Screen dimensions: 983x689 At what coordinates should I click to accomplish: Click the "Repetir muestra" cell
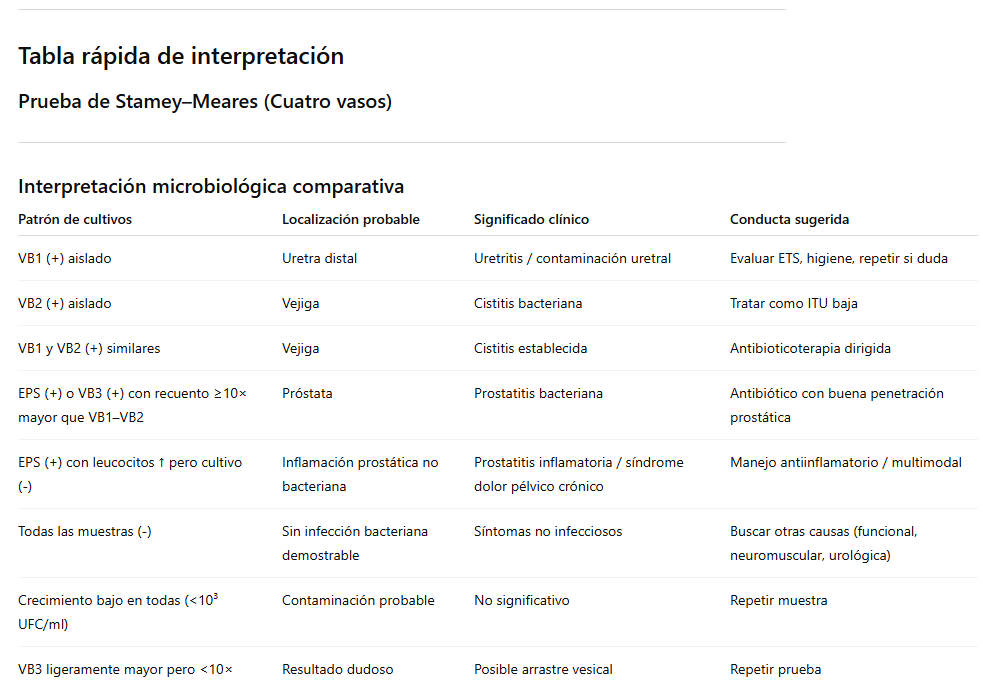(x=779, y=600)
